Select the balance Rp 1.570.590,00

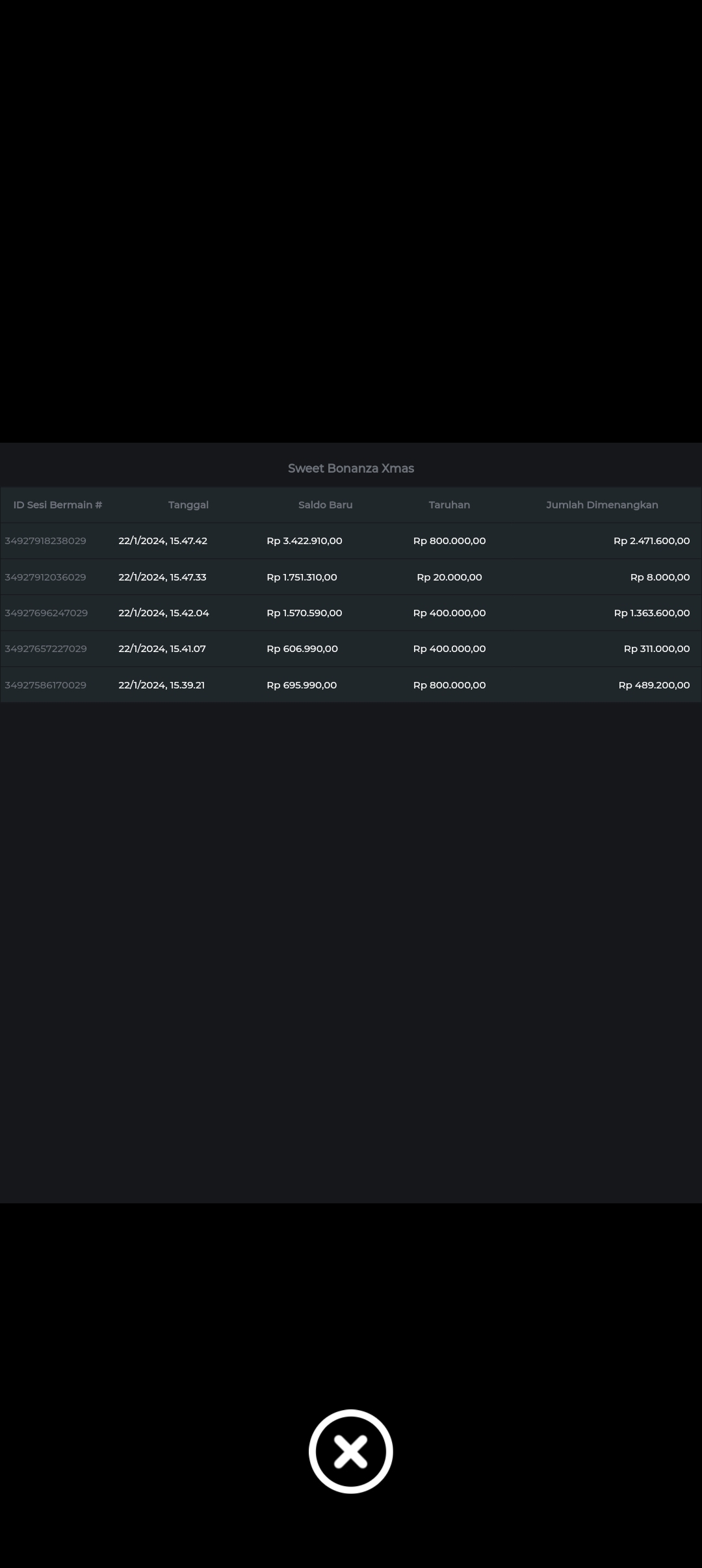click(304, 613)
